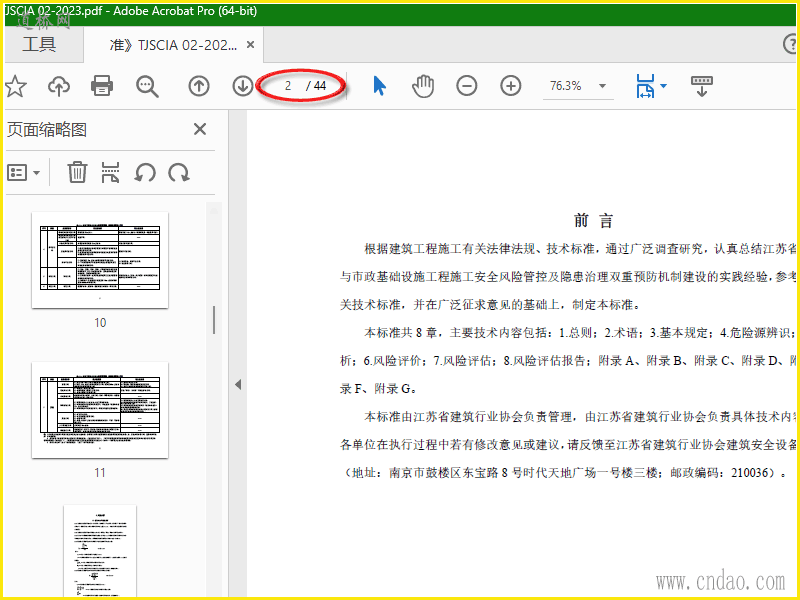Zoom out with the minus button
Image resolution: width=800 pixels, height=600 pixels.
tap(467, 86)
